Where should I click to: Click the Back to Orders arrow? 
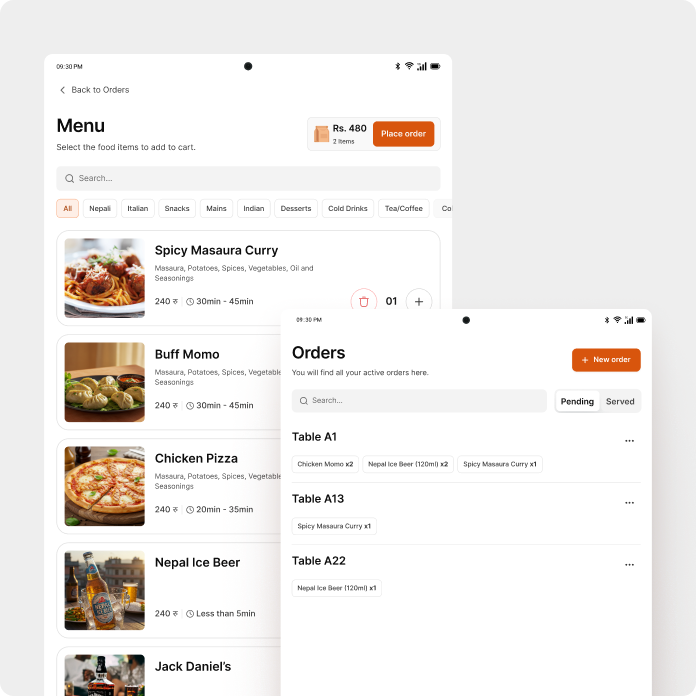point(63,90)
